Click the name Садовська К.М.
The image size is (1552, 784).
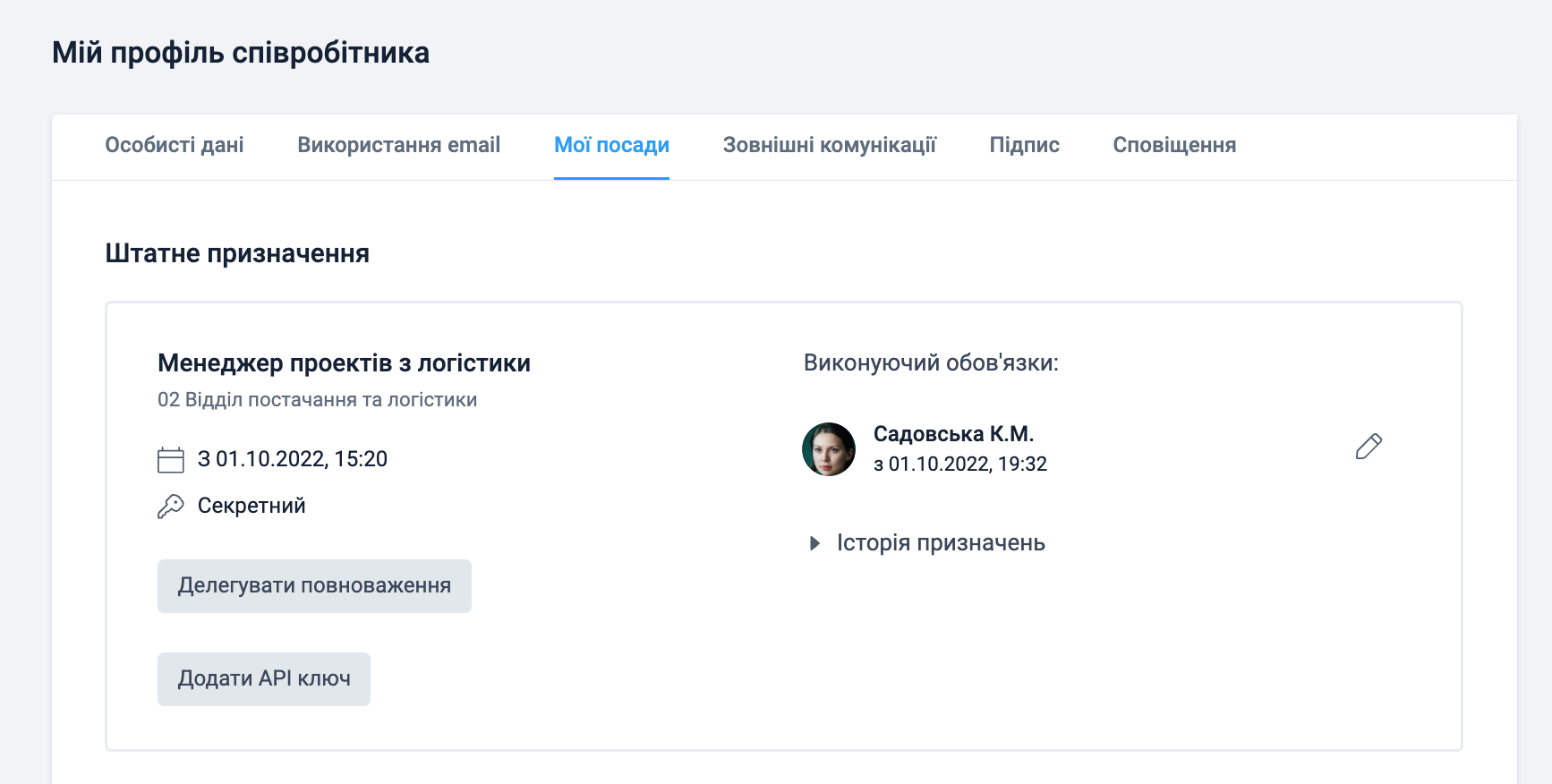pyautogui.click(x=953, y=434)
